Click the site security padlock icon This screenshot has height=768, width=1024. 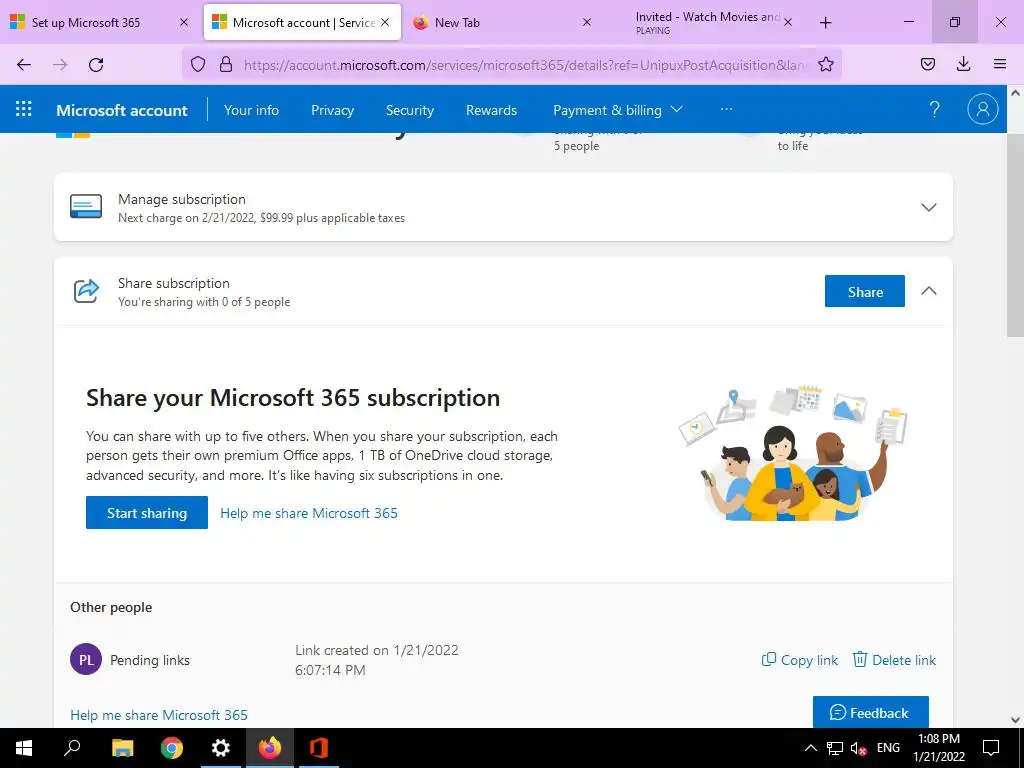(x=226, y=64)
